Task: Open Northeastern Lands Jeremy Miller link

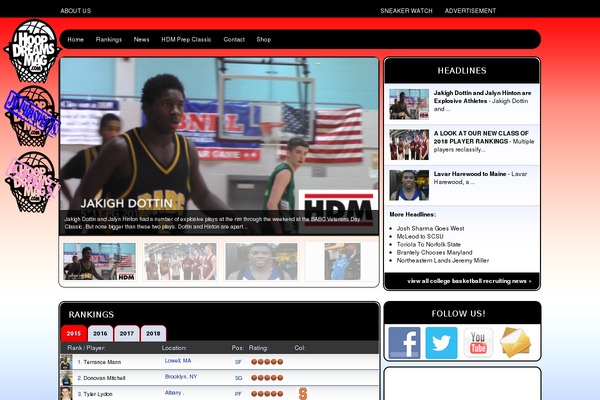Action: (443, 261)
